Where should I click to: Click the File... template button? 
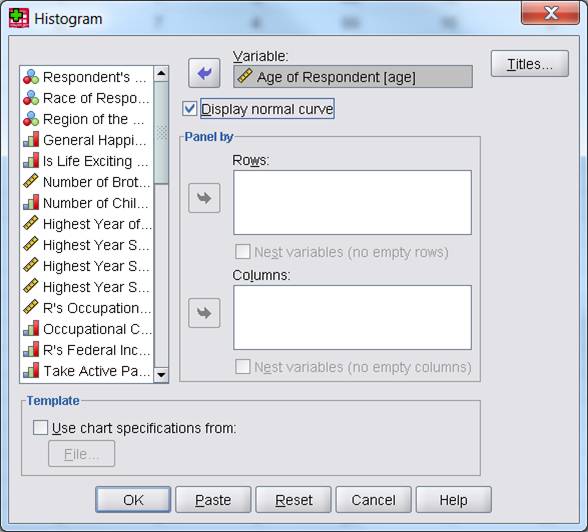point(81,454)
